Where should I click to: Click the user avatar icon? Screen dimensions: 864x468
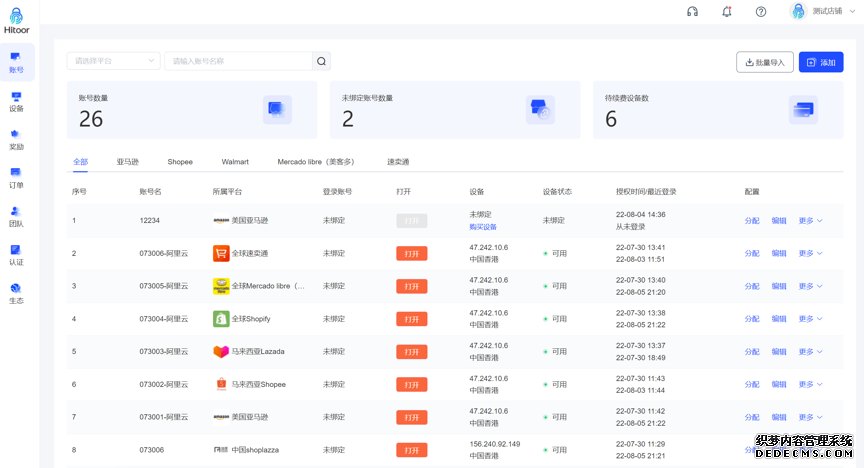[798, 11]
